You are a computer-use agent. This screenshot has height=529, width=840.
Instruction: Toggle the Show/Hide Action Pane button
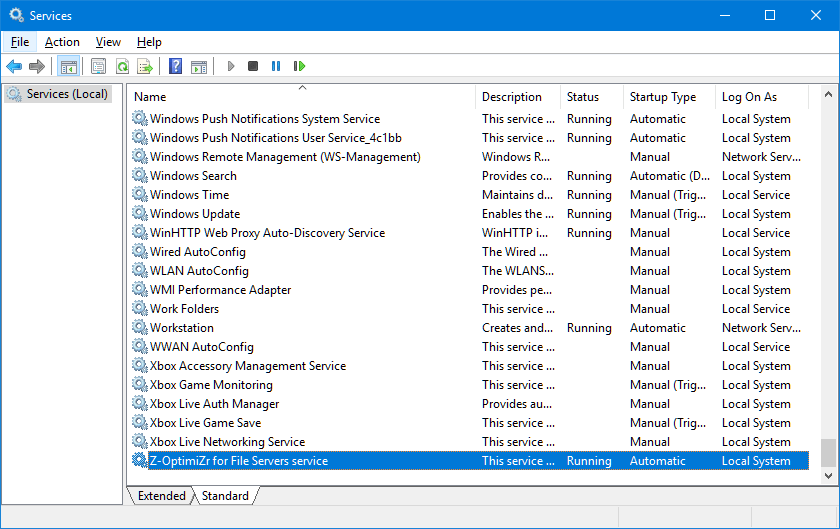coord(199,66)
